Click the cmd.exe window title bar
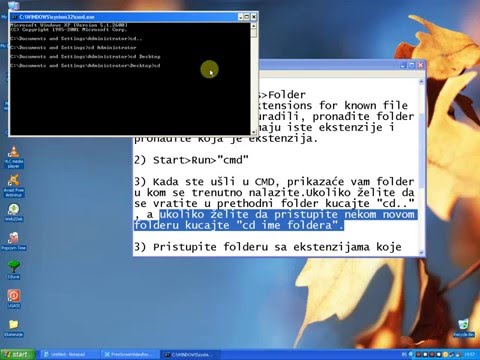Screen dimensions: 480x360 (127, 17)
